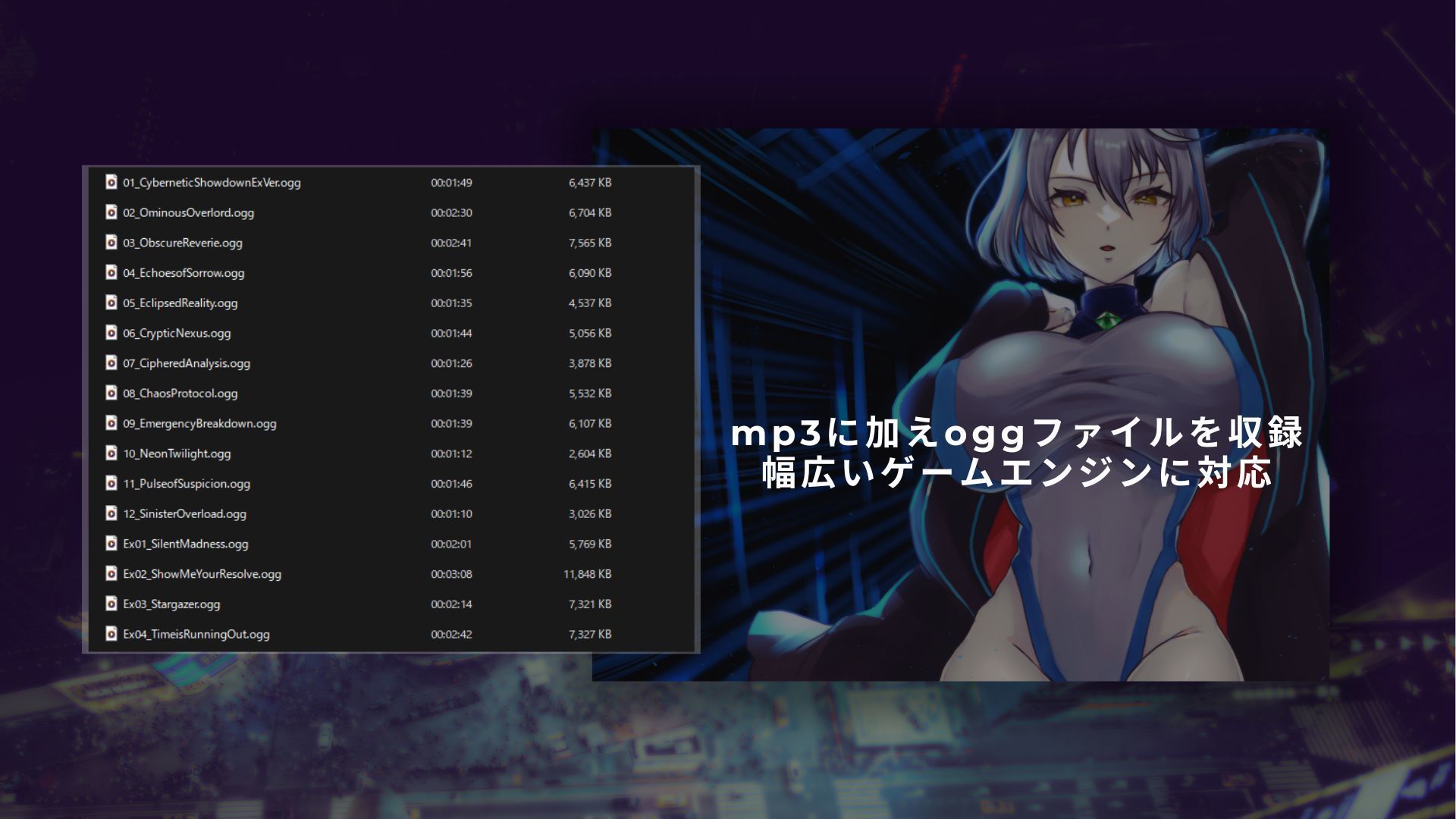Click the audio file icon beside 02_OminousOverlord.ogg
Screen dimensions: 1456x819
[110, 212]
